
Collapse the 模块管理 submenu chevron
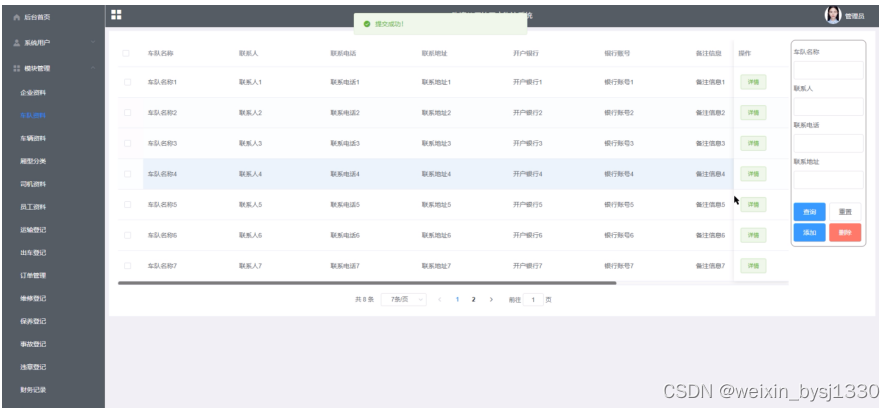(x=93, y=68)
